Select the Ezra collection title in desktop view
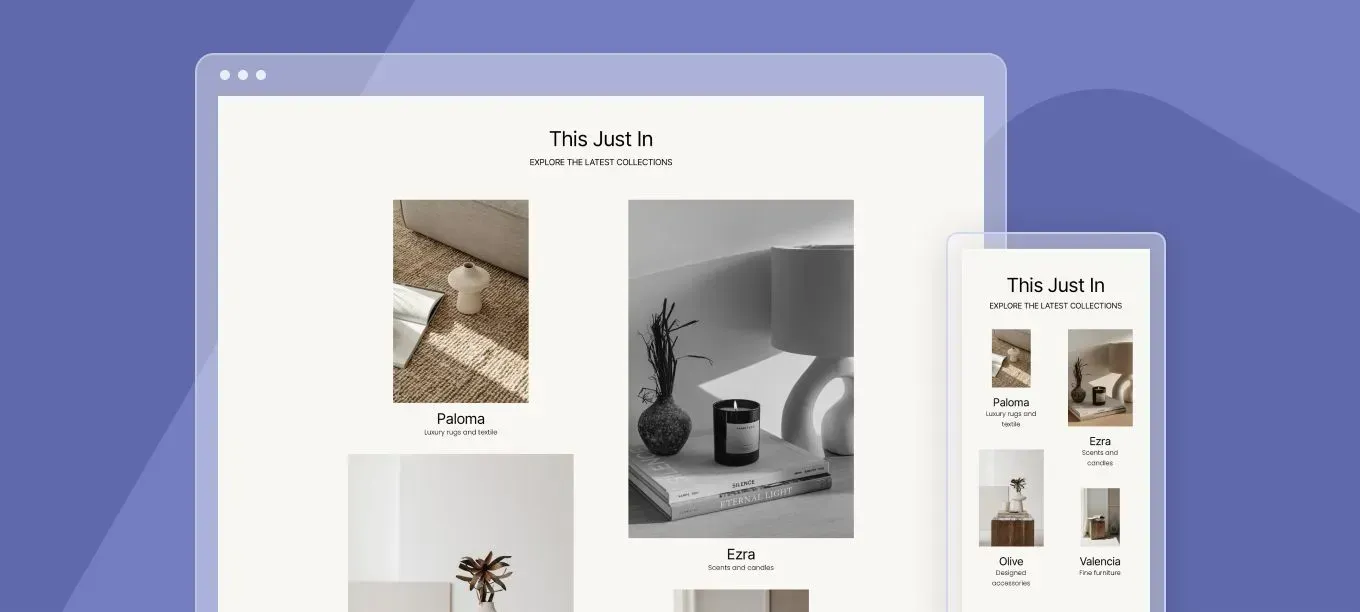Image resolution: width=1360 pixels, height=612 pixels. (741, 554)
